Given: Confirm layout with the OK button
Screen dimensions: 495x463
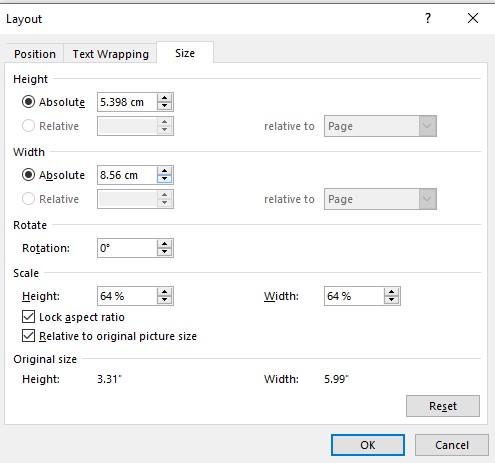Looking at the screenshot, I should point(368,445).
